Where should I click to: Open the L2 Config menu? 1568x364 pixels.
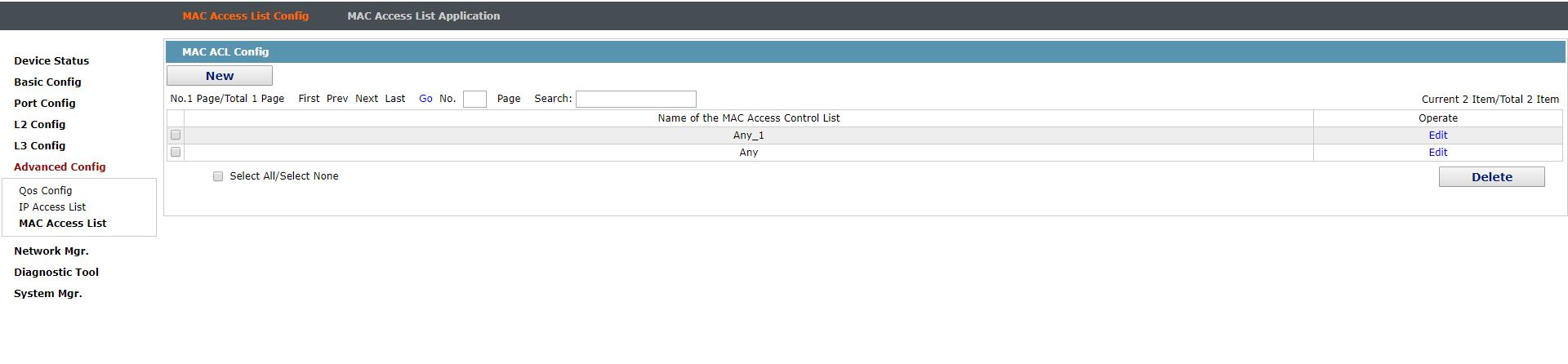click(x=39, y=125)
